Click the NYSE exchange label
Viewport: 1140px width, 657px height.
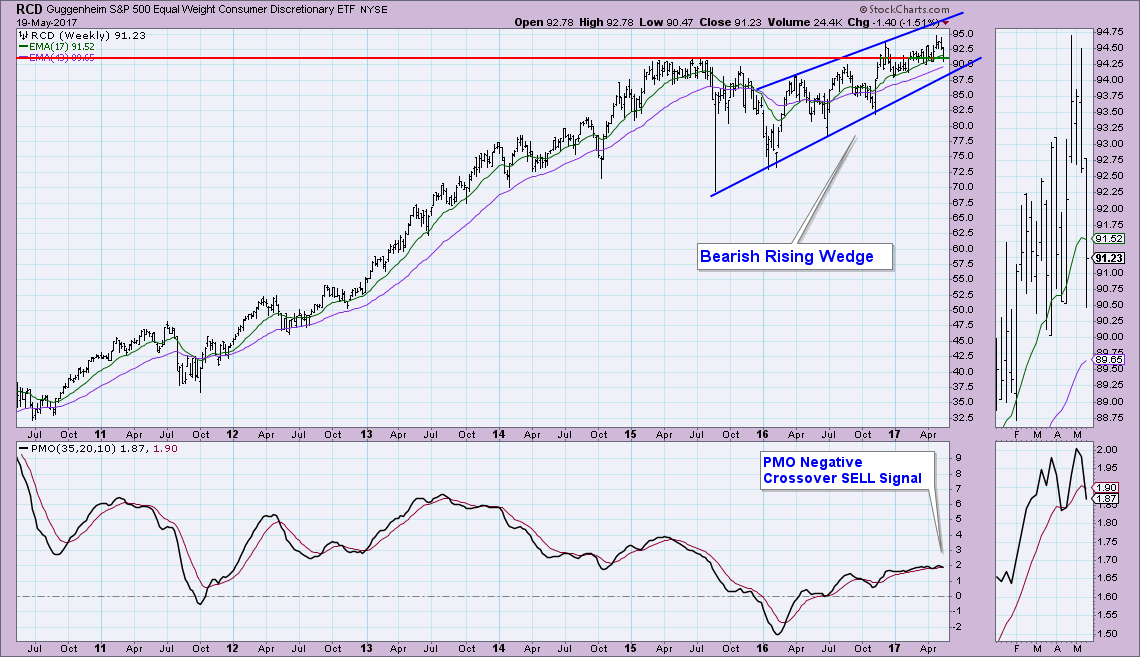(374, 10)
